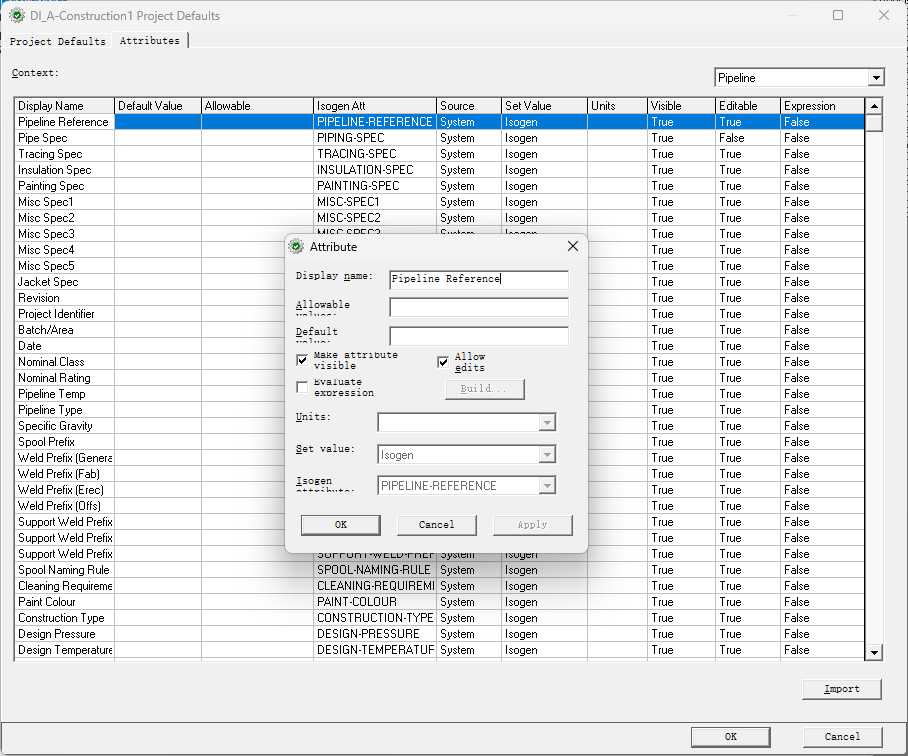Click the scroll down arrow of the table
This screenshot has width=908, height=756.
(x=874, y=652)
